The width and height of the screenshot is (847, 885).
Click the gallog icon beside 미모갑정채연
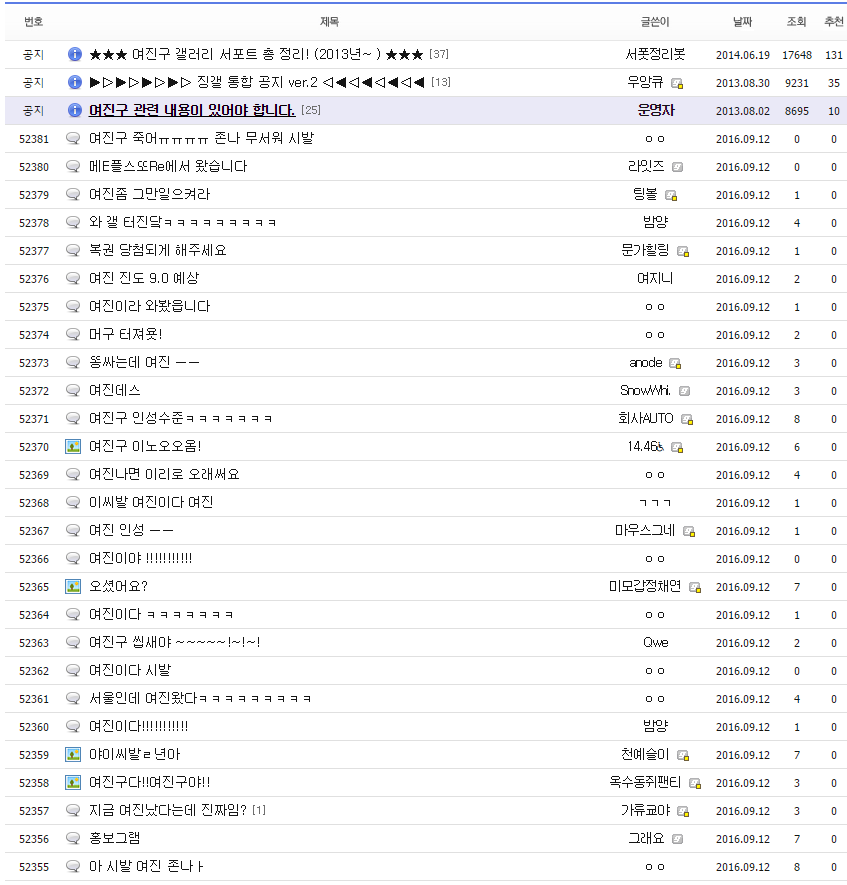695,588
